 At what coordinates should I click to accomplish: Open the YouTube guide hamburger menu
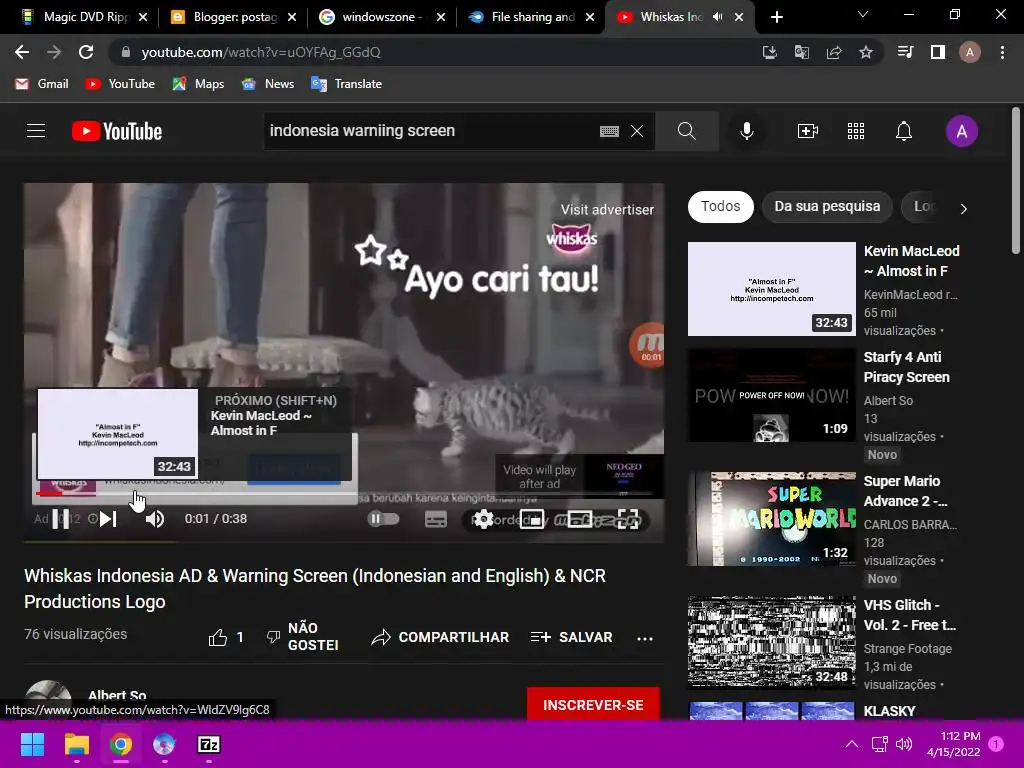click(36, 131)
